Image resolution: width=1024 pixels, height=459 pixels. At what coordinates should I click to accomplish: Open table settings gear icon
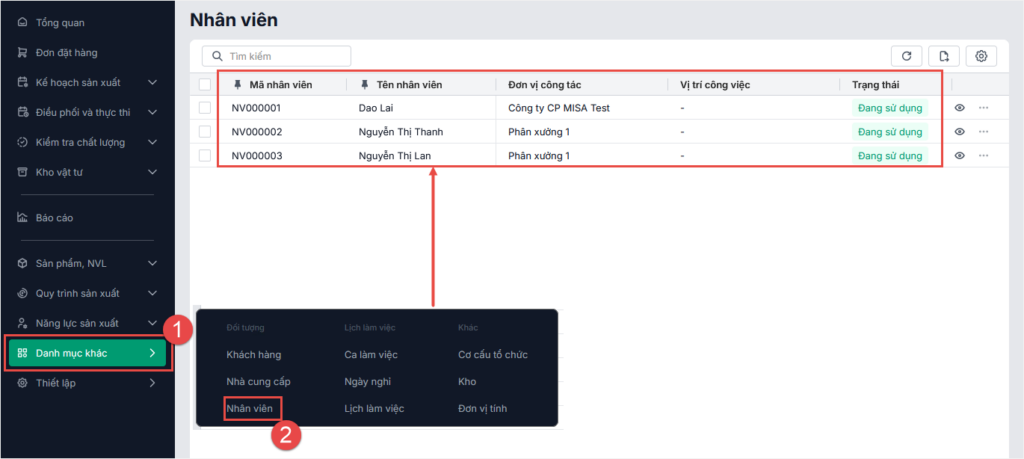981,56
